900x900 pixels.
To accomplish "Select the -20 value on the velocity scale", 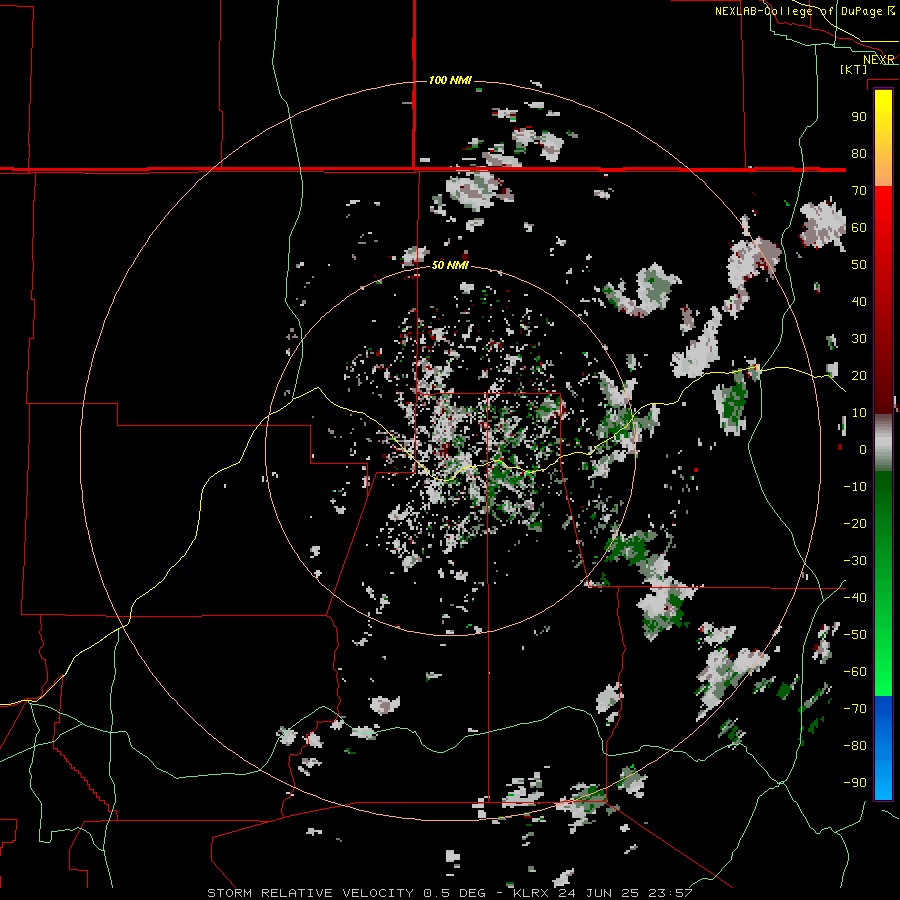I will [855, 524].
